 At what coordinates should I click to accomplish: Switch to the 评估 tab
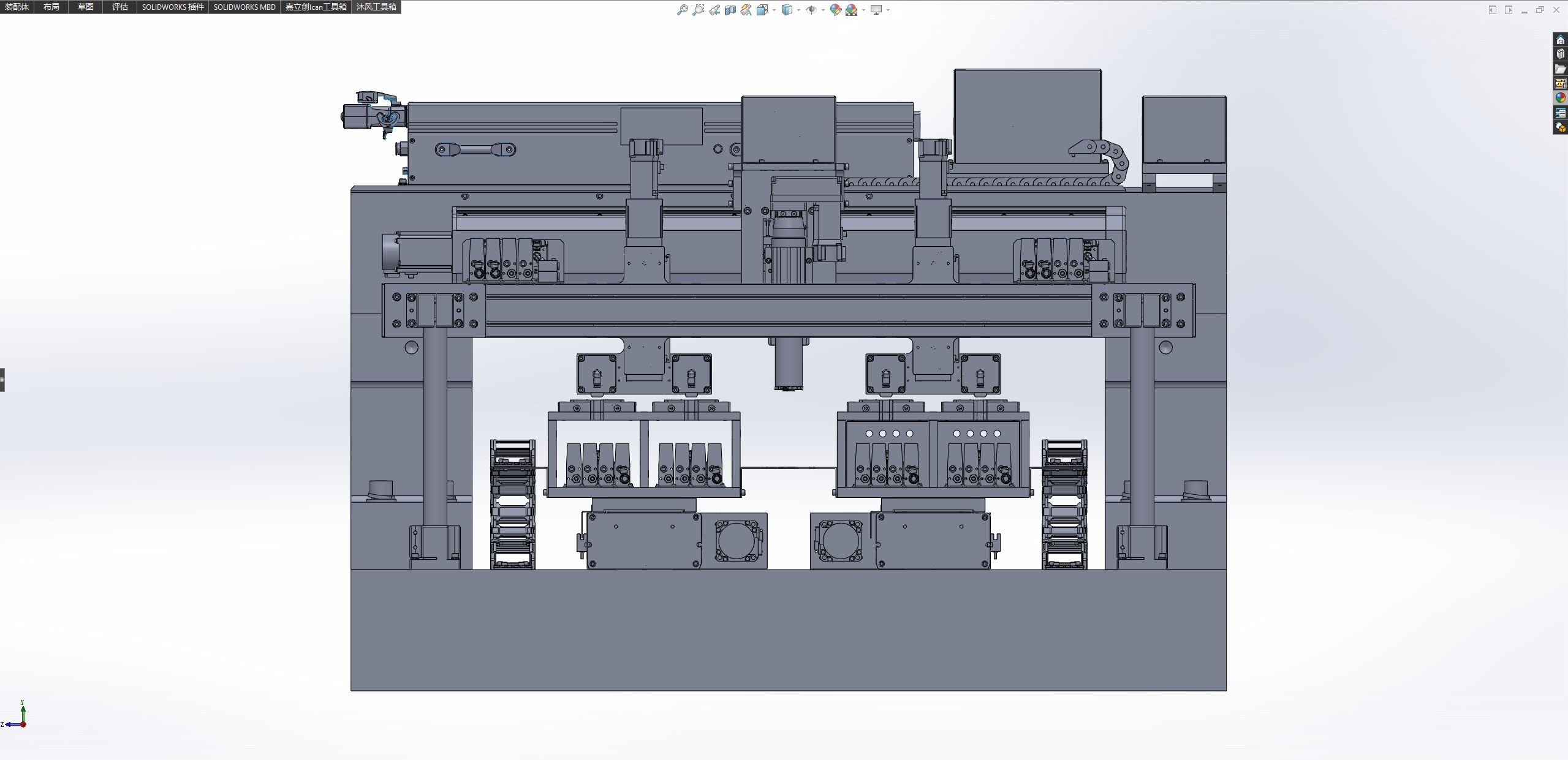point(120,7)
